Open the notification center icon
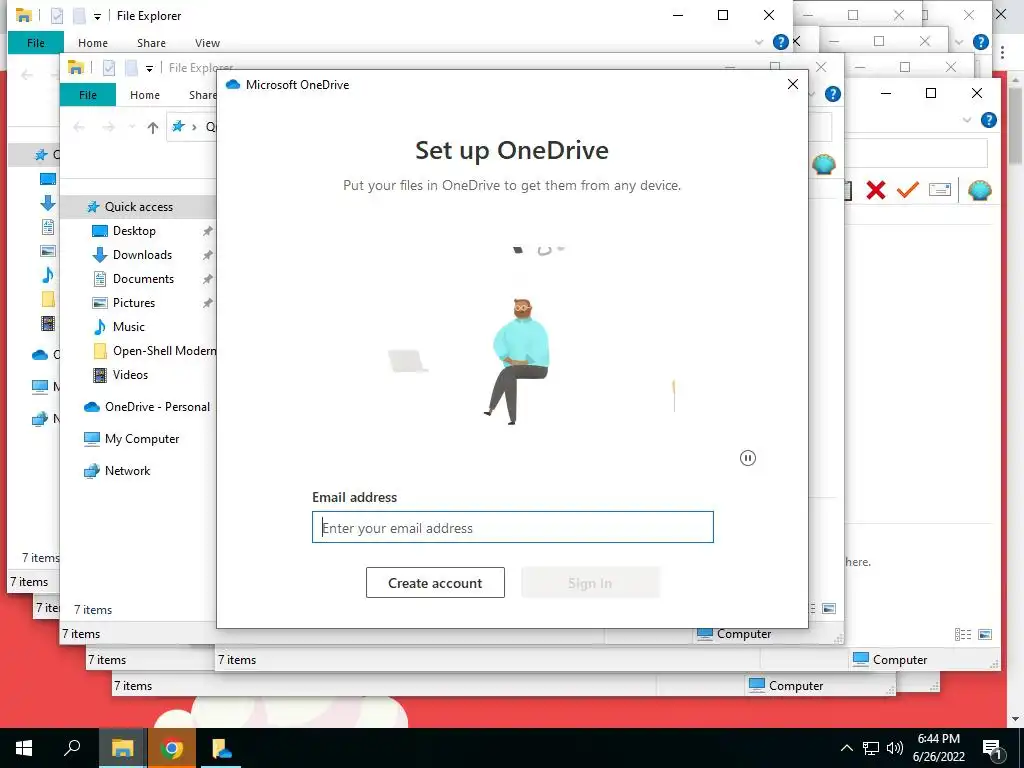 pyautogui.click(x=992, y=749)
